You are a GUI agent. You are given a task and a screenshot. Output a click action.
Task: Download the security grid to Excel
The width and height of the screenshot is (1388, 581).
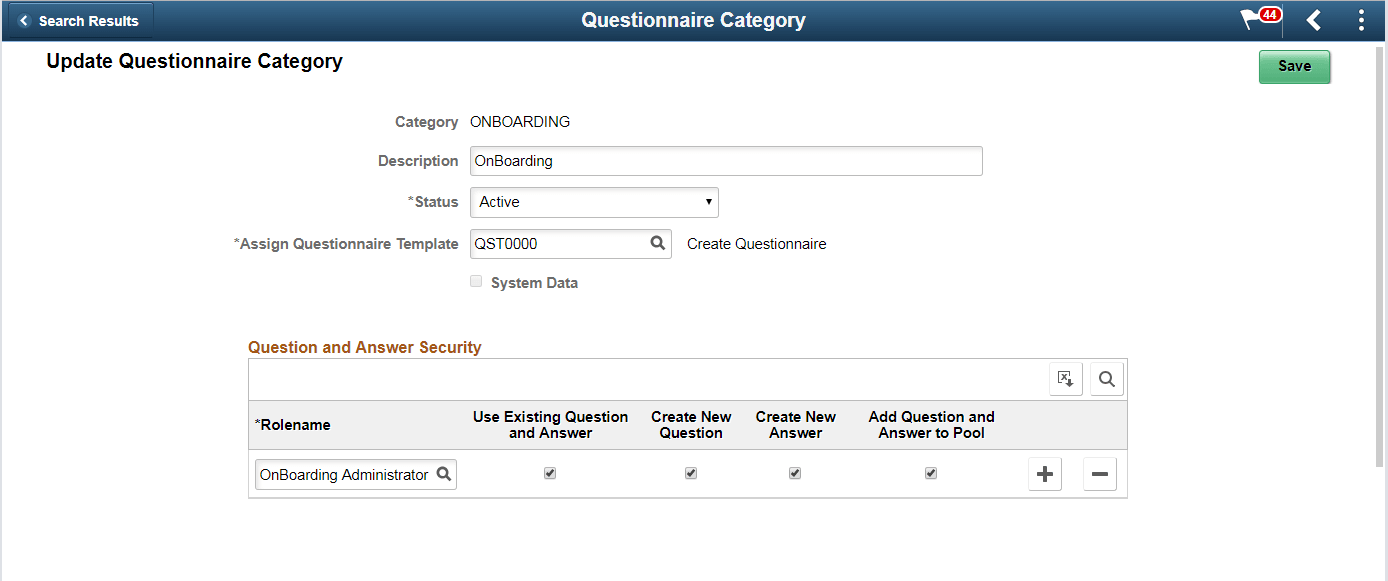tap(1065, 378)
